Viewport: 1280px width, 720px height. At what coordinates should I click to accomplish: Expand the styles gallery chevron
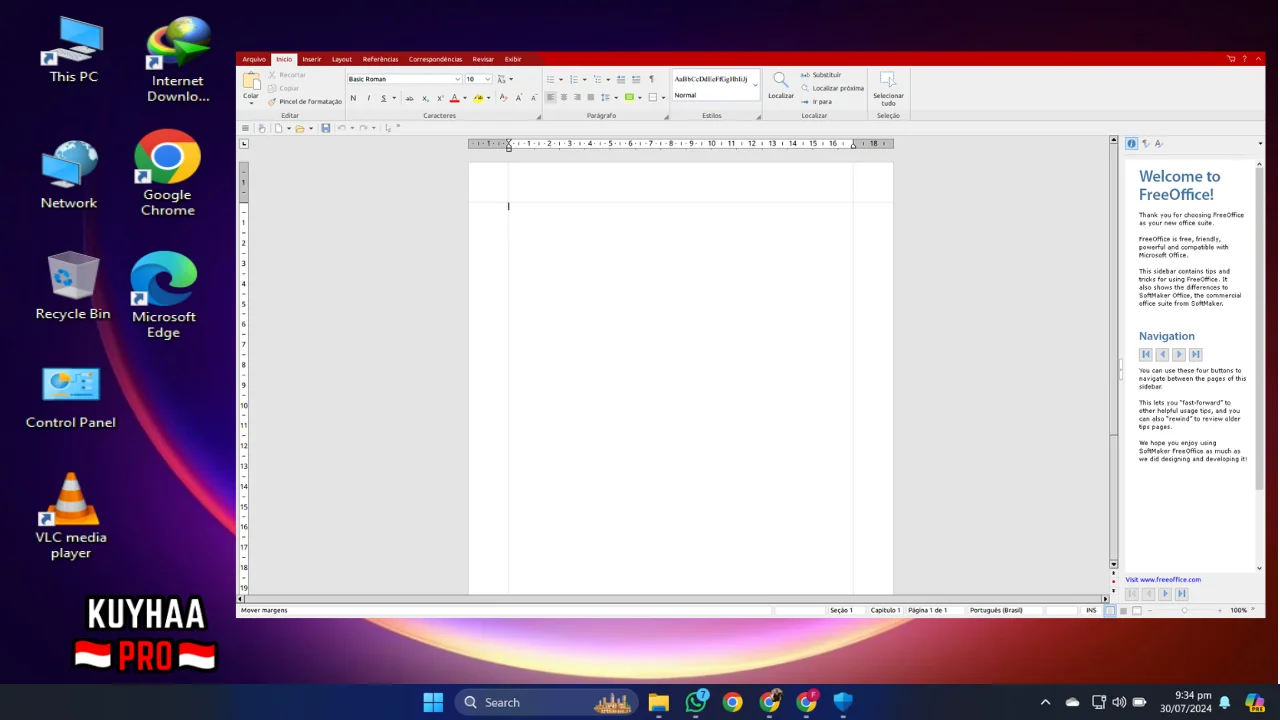point(756,84)
